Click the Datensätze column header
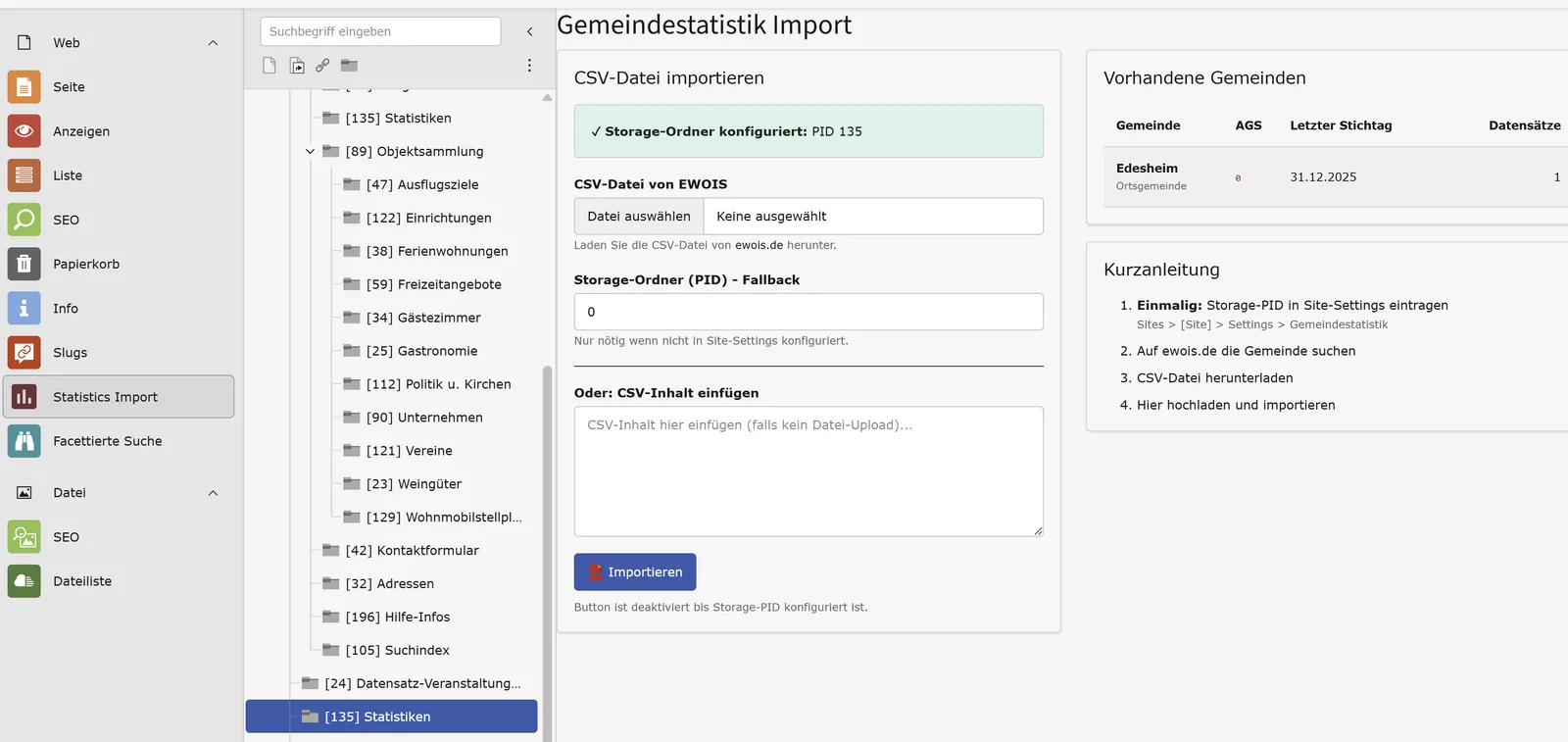The width and height of the screenshot is (1568, 742). pyautogui.click(x=1525, y=125)
